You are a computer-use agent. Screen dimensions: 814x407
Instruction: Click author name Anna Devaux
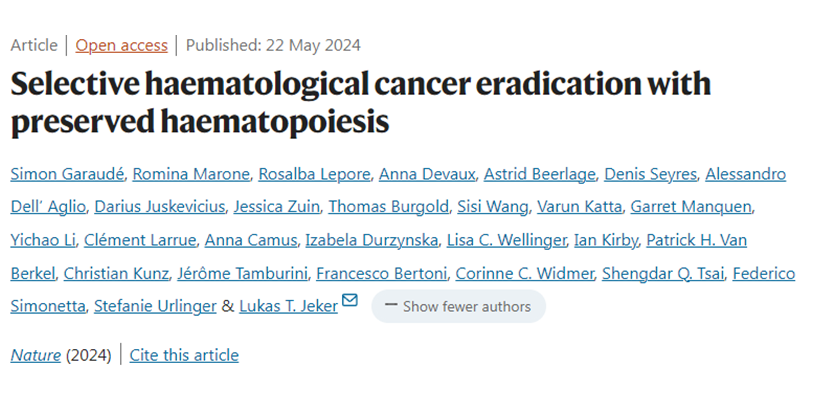point(426,174)
